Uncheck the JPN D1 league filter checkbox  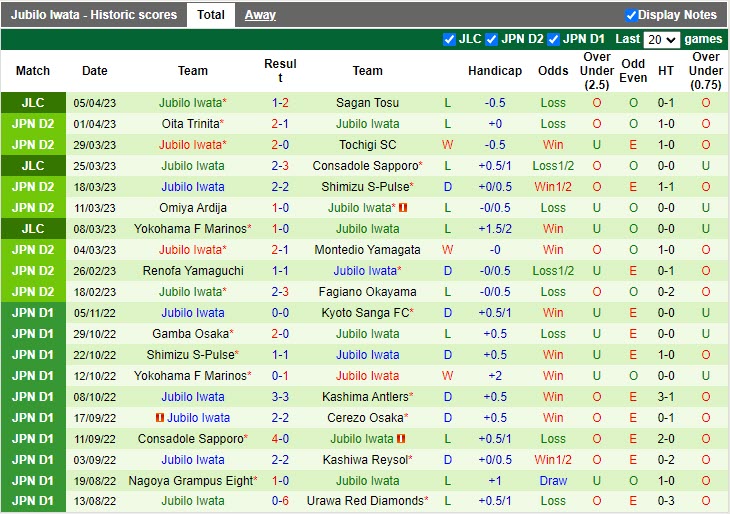(x=554, y=40)
